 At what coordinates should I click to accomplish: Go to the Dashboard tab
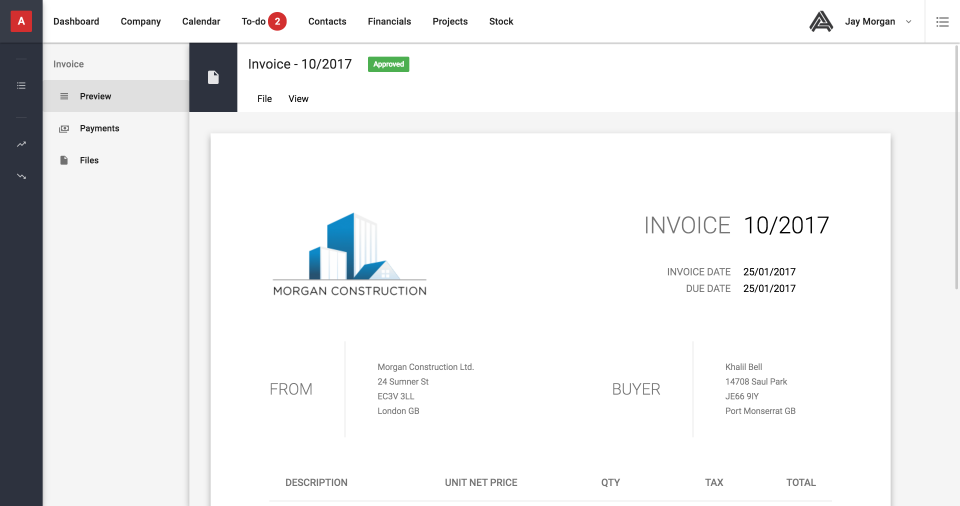click(x=76, y=21)
